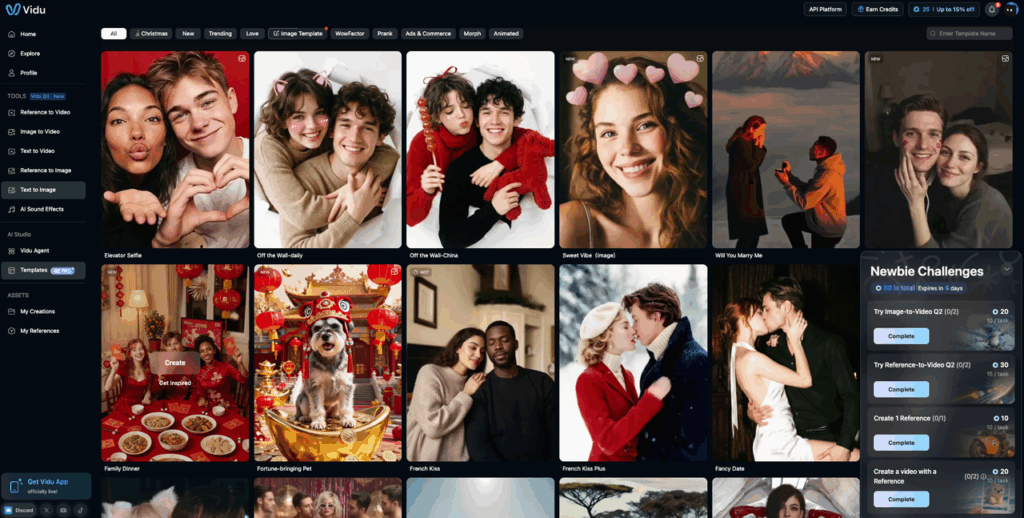Open the Discord link
Viewport: 1024px width, 518px height.
(20, 510)
